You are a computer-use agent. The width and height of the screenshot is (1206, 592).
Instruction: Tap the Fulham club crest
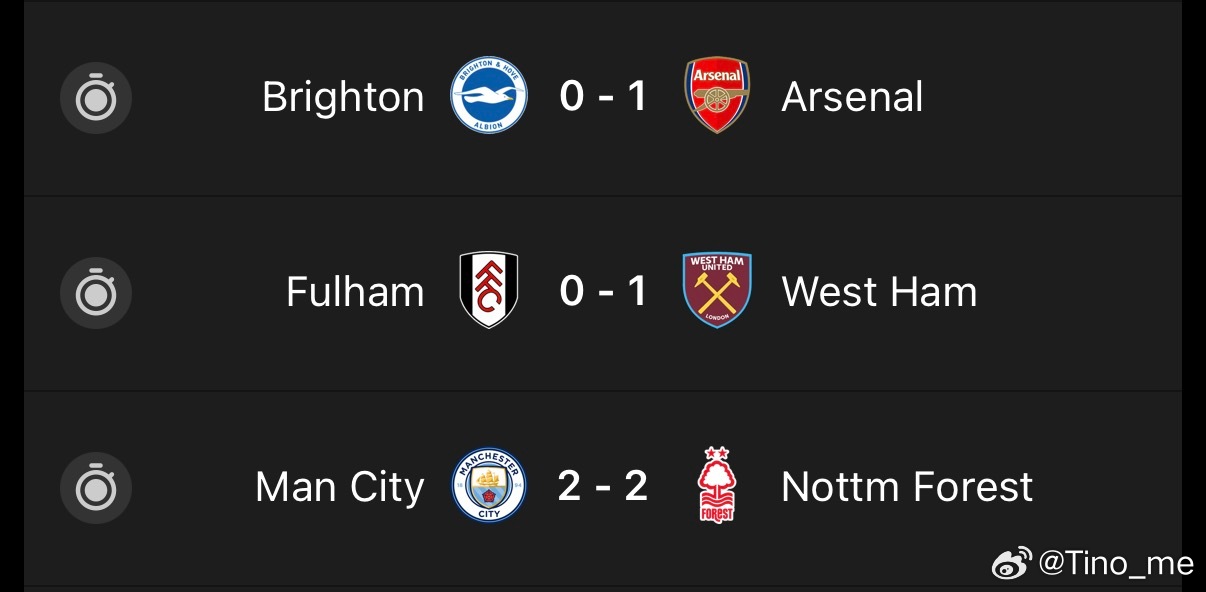point(489,291)
